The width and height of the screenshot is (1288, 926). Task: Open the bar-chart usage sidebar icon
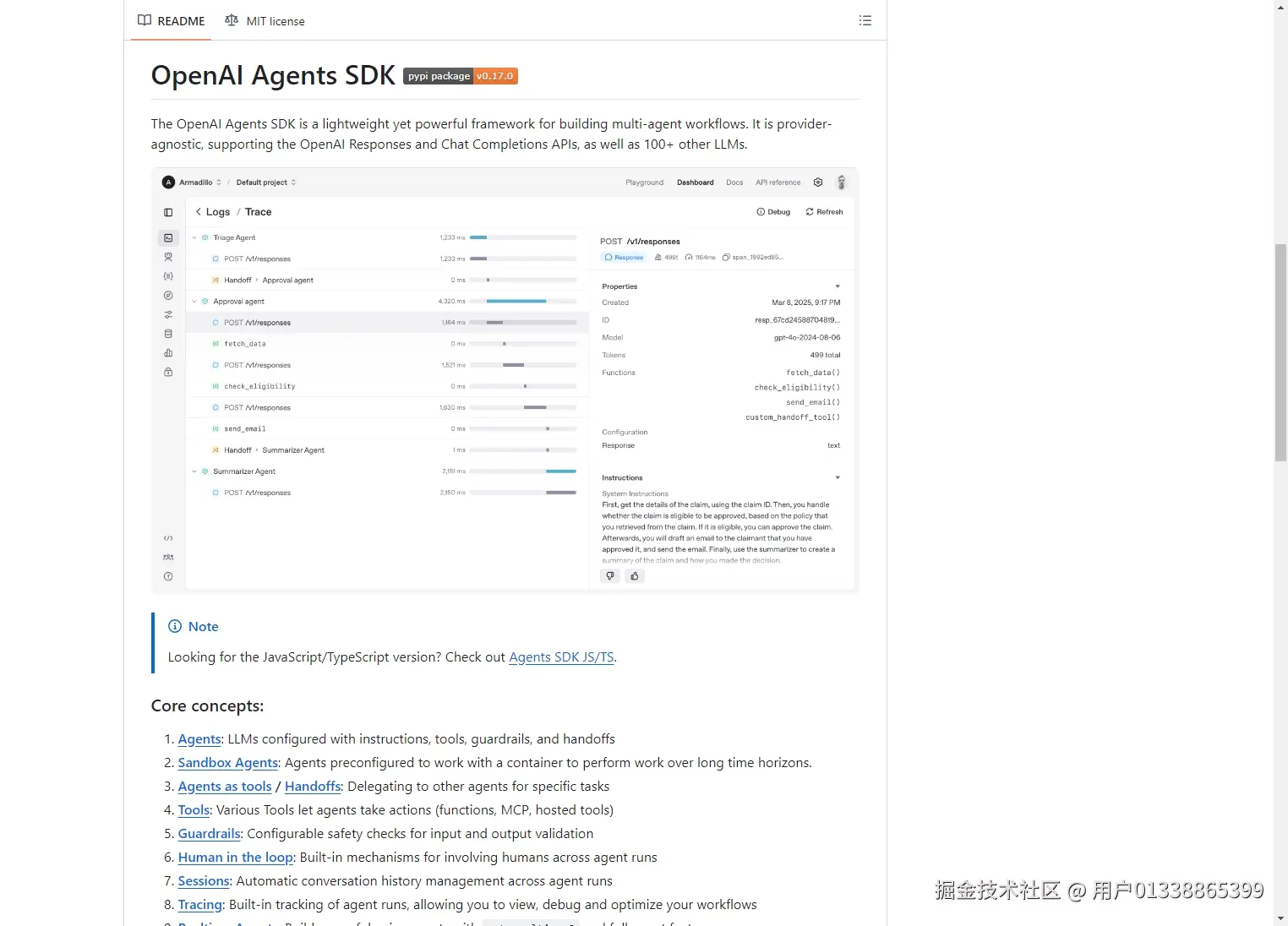tap(168, 353)
